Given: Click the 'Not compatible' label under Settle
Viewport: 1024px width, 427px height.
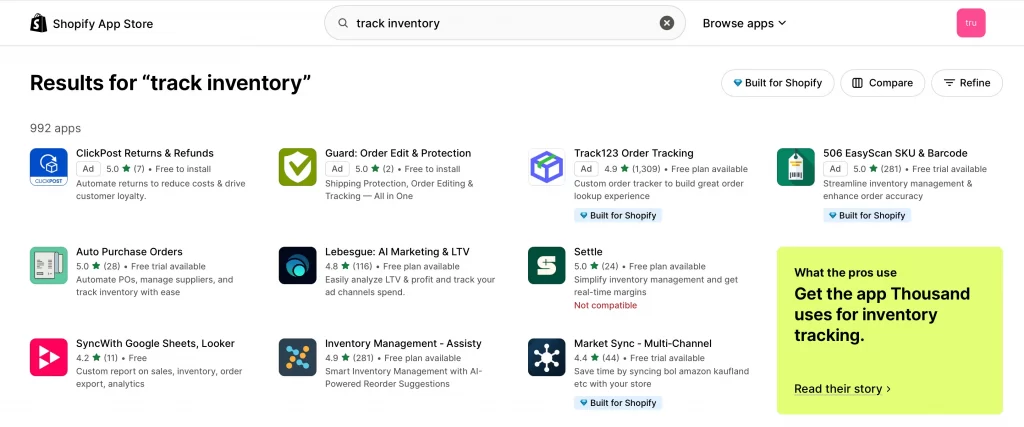Looking at the screenshot, I should click(605, 306).
